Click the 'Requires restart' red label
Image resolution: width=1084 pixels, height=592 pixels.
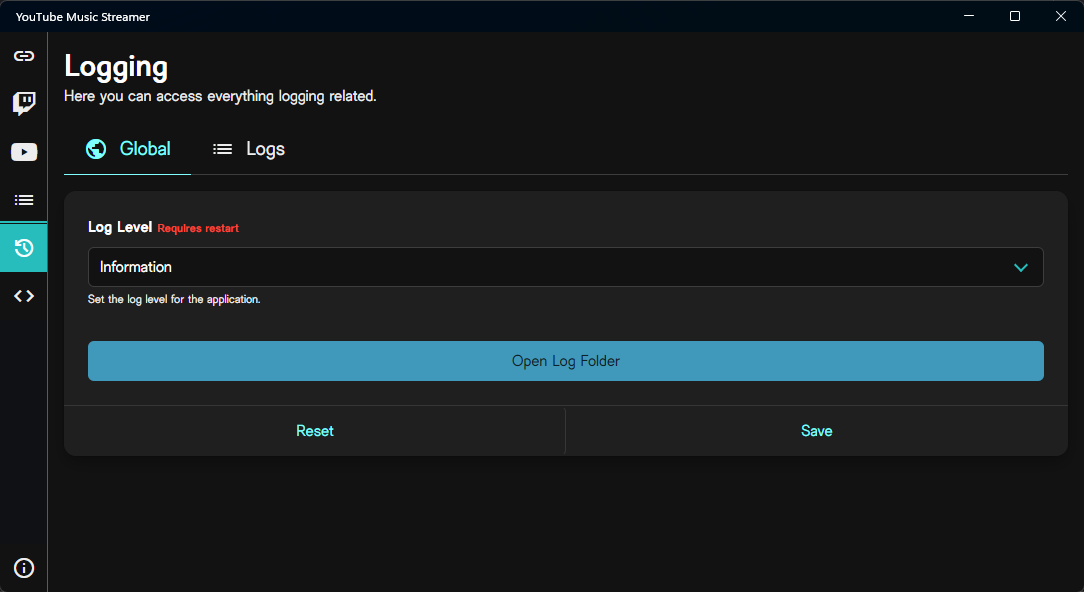click(198, 228)
